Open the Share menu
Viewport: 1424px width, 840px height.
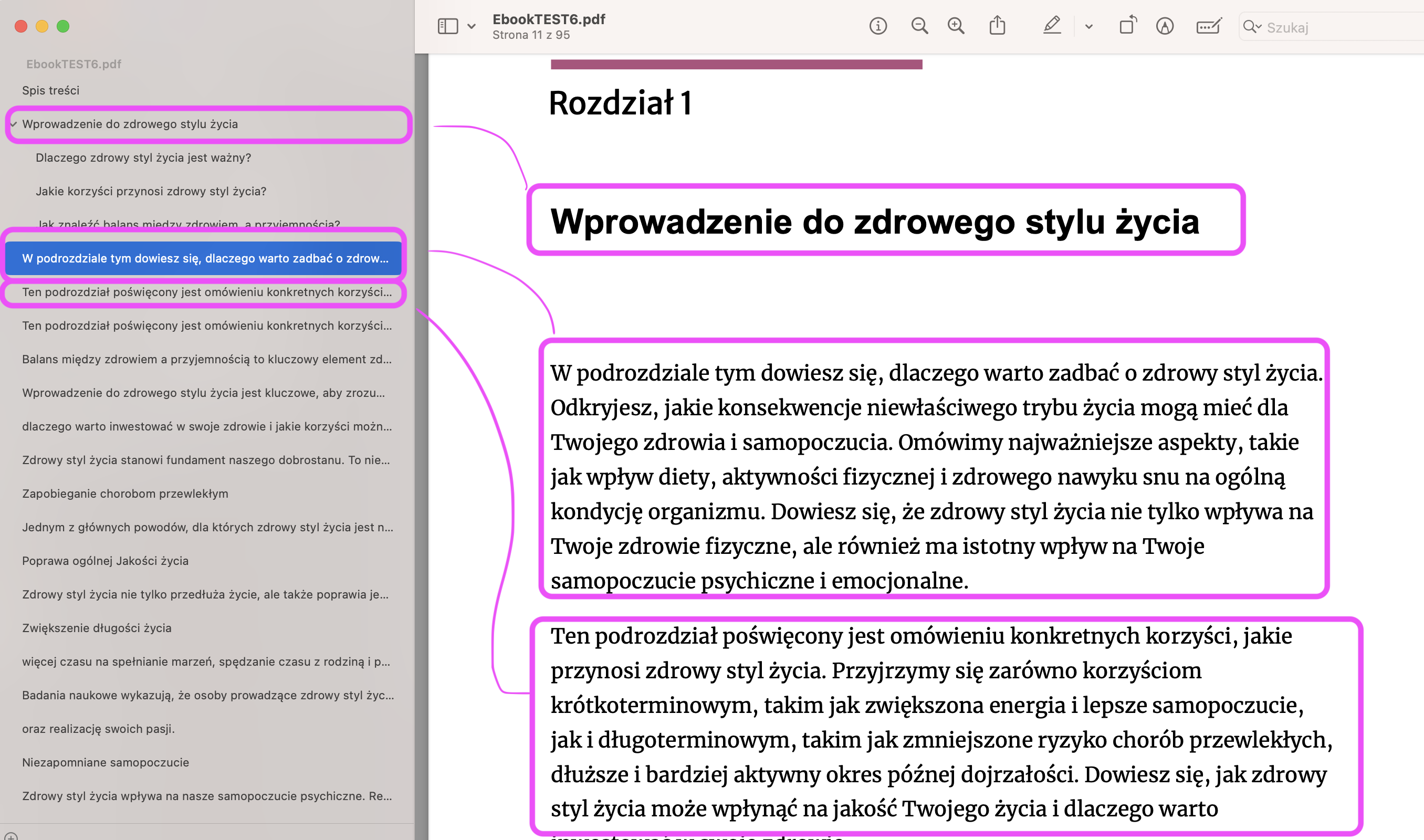[x=997, y=26]
